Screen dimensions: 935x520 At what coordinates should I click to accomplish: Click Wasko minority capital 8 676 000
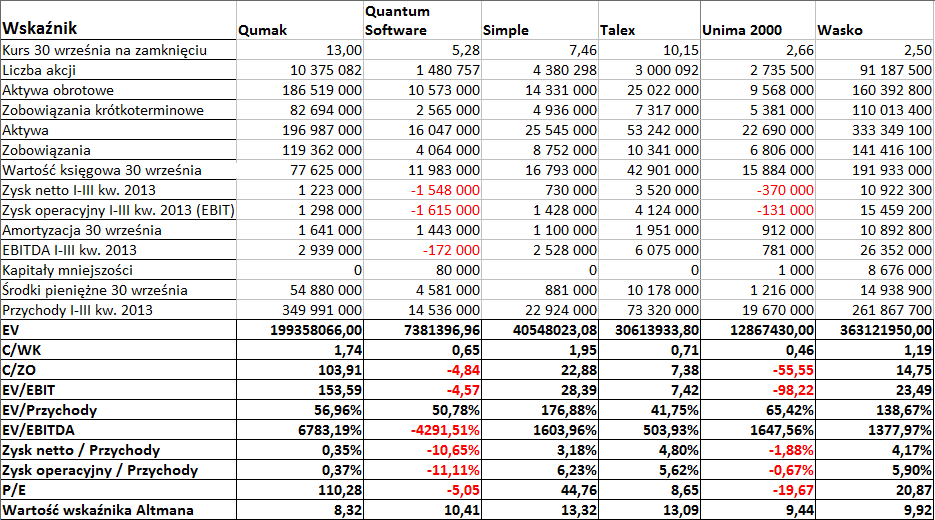[900, 270]
